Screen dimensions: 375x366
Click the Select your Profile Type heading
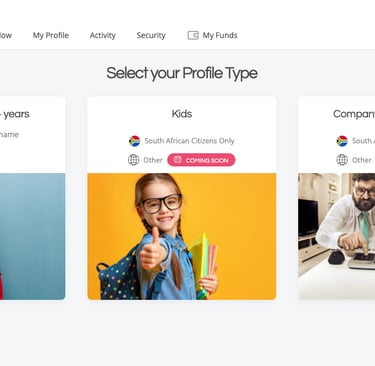[182, 73]
